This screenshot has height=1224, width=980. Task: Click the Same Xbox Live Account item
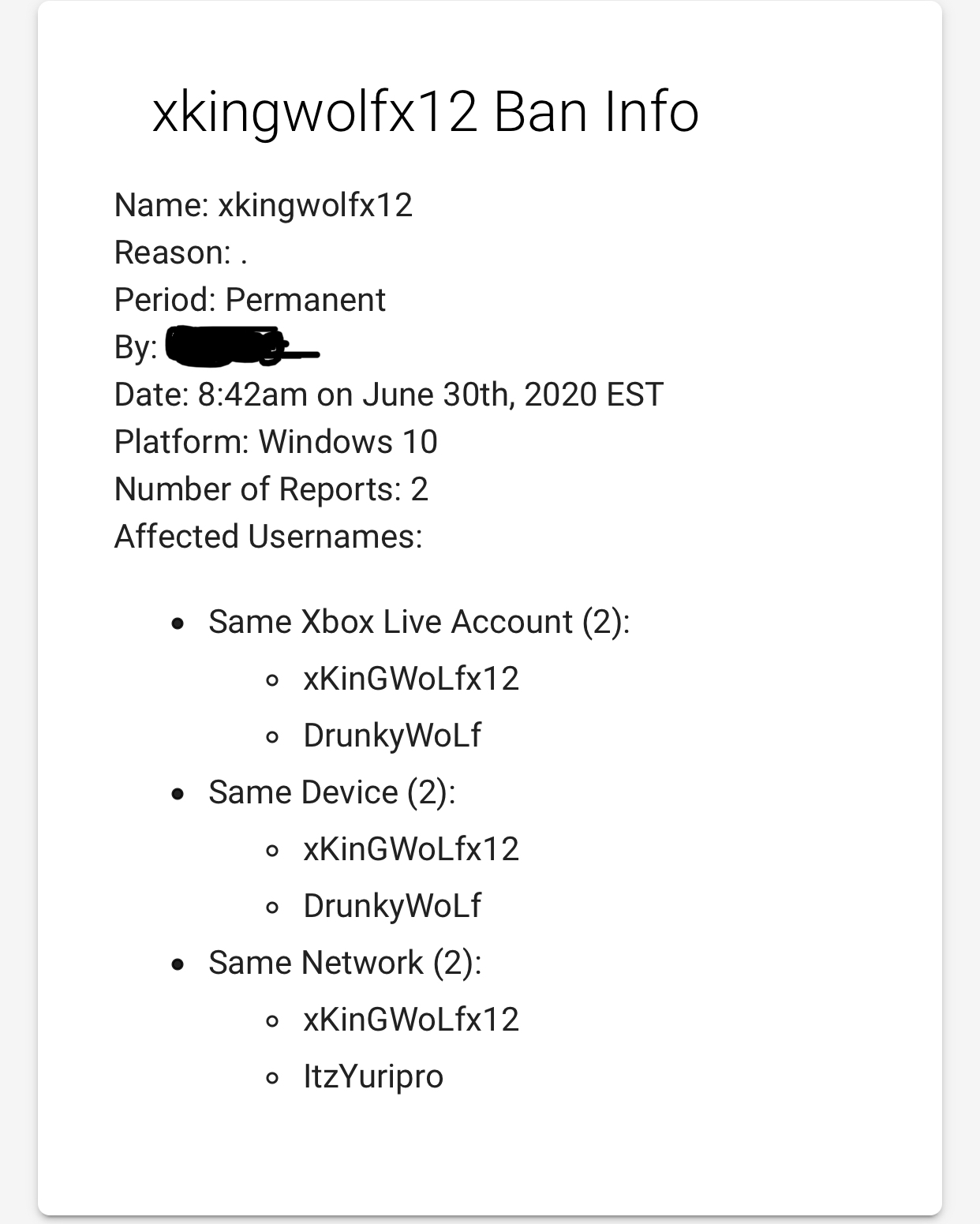pos(419,622)
